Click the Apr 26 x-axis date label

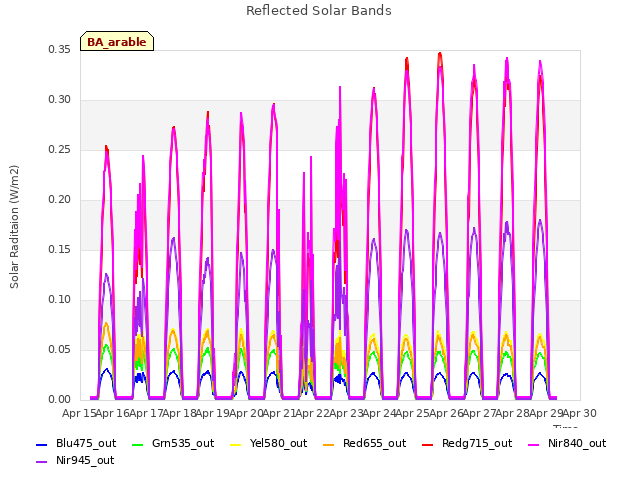[446, 413]
